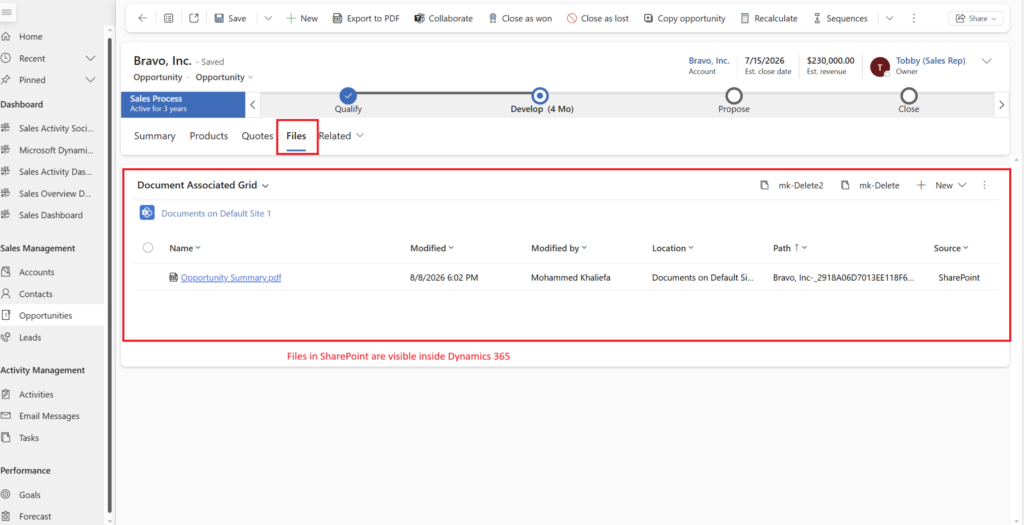Viewport: 1024px width, 525px height.
Task: Save the opportunity record
Action: (x=231, y=18)
